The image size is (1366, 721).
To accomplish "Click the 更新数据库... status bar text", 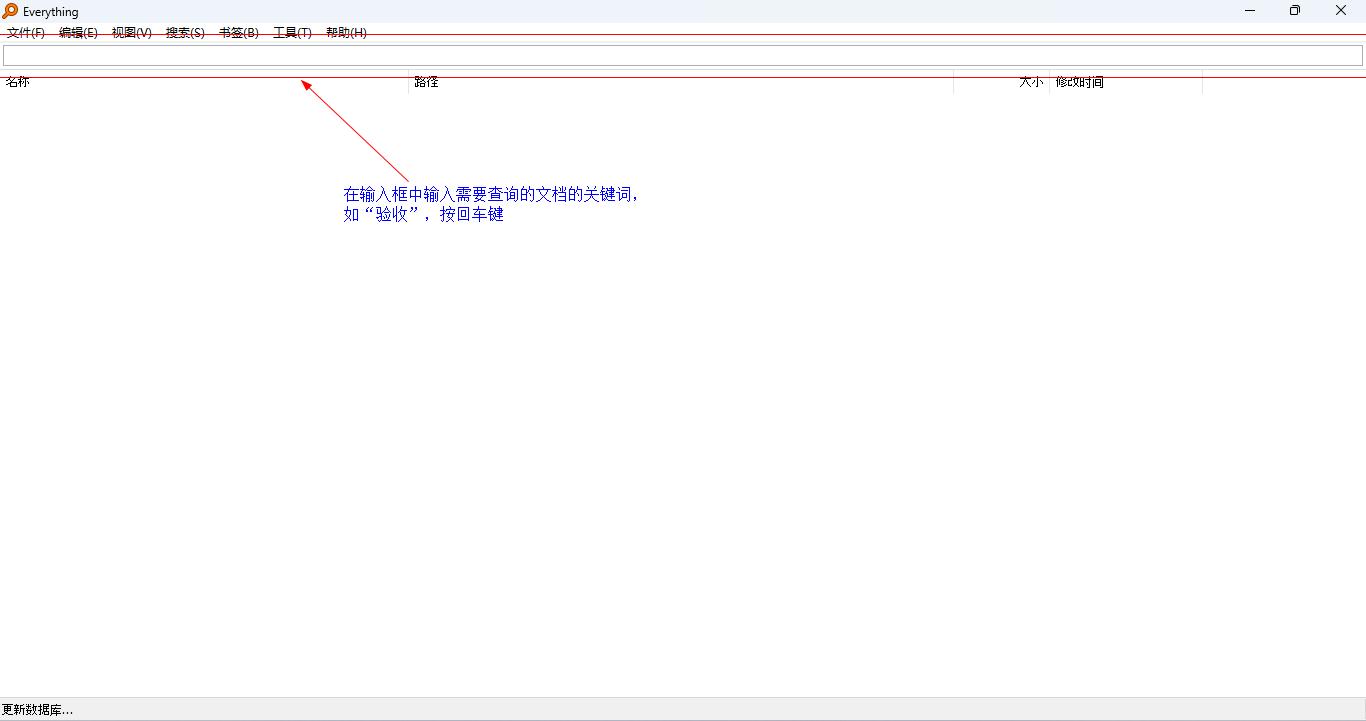I will tap(38, 710).
